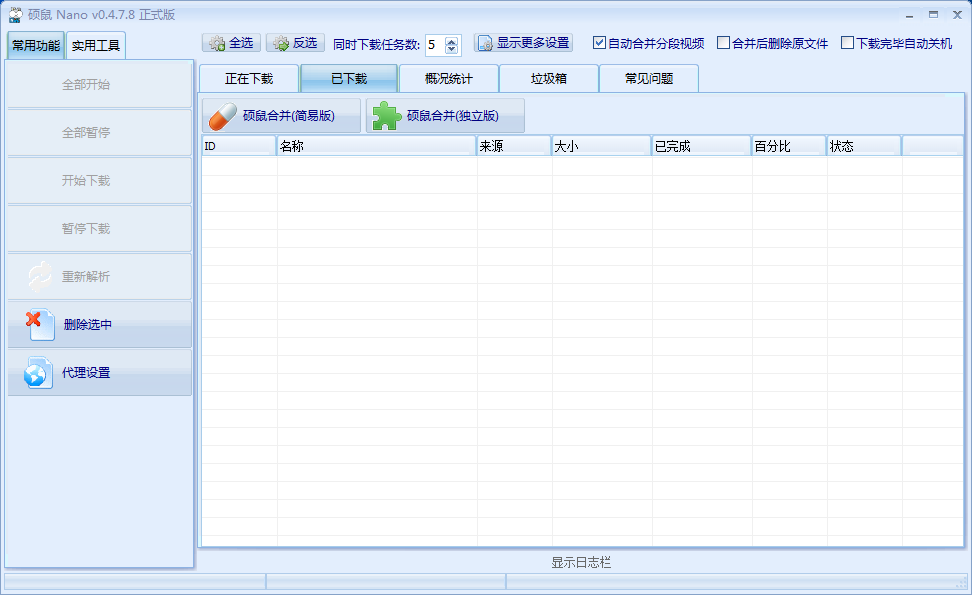The height and width of the screenshot is (595, 972).
Task: Click the 显示更多设置 document icon
Action: 485,43
